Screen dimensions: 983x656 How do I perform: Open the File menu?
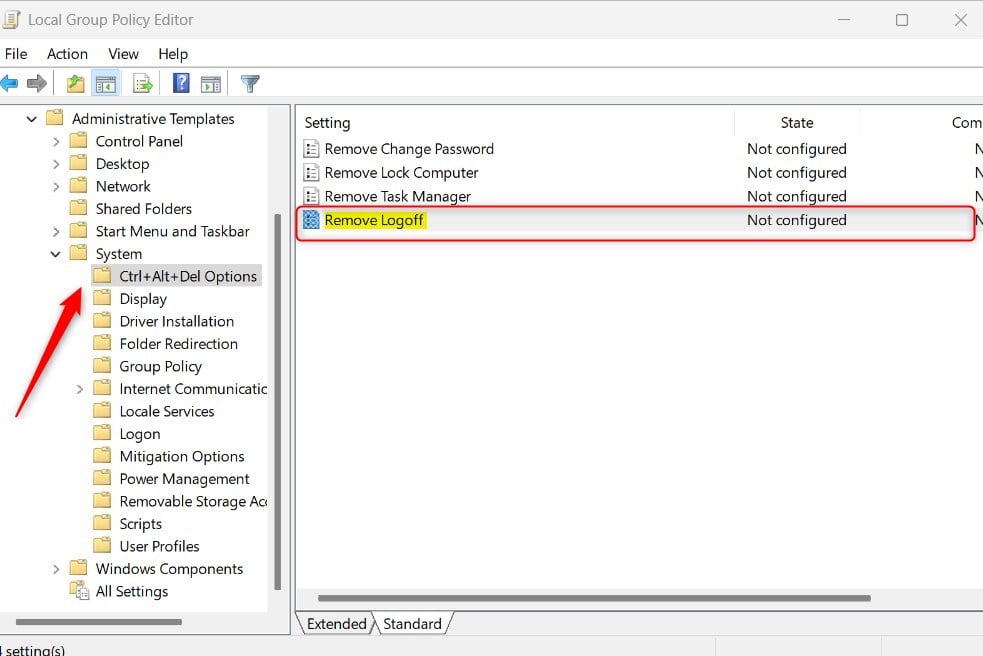pyautogui.click(x=16, y=54)
